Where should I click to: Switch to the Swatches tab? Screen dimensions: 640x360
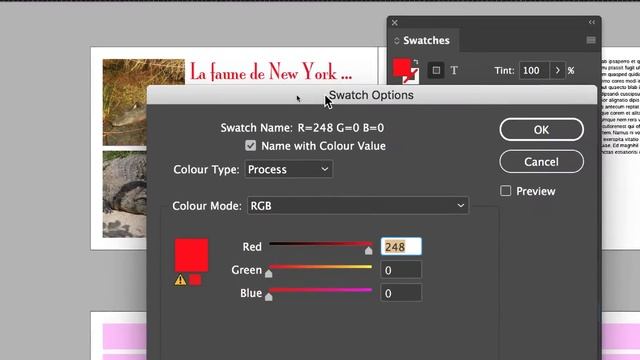click(426, 40)
